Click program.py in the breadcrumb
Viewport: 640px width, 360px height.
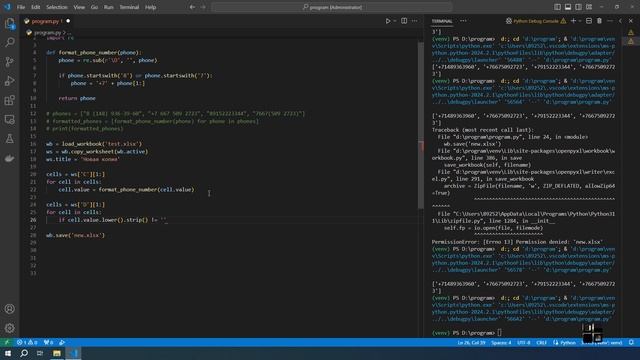47,32
